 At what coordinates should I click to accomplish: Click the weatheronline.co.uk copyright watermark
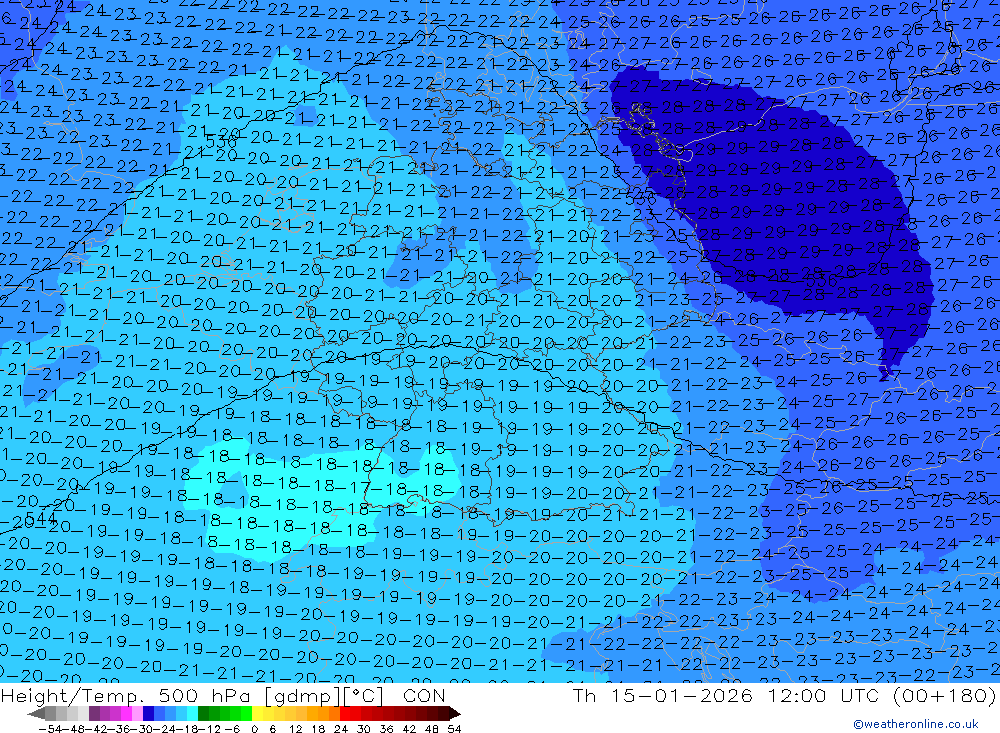click(915, 724)
